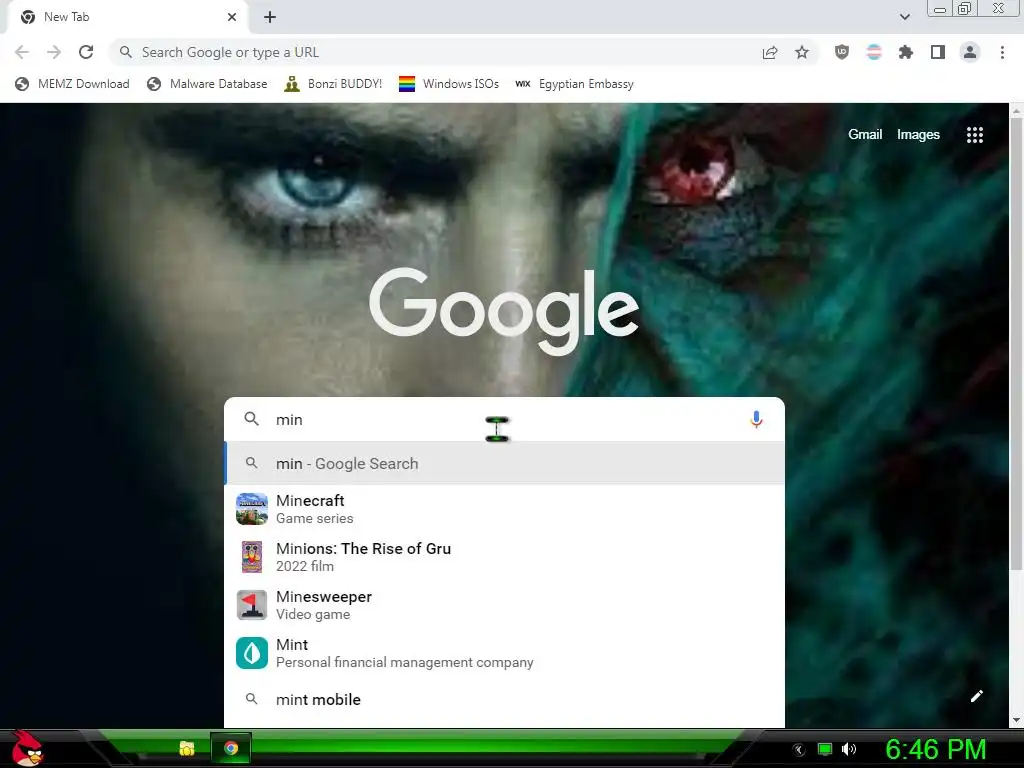Click the Minecraft thumbnail image

coord(251,509)
